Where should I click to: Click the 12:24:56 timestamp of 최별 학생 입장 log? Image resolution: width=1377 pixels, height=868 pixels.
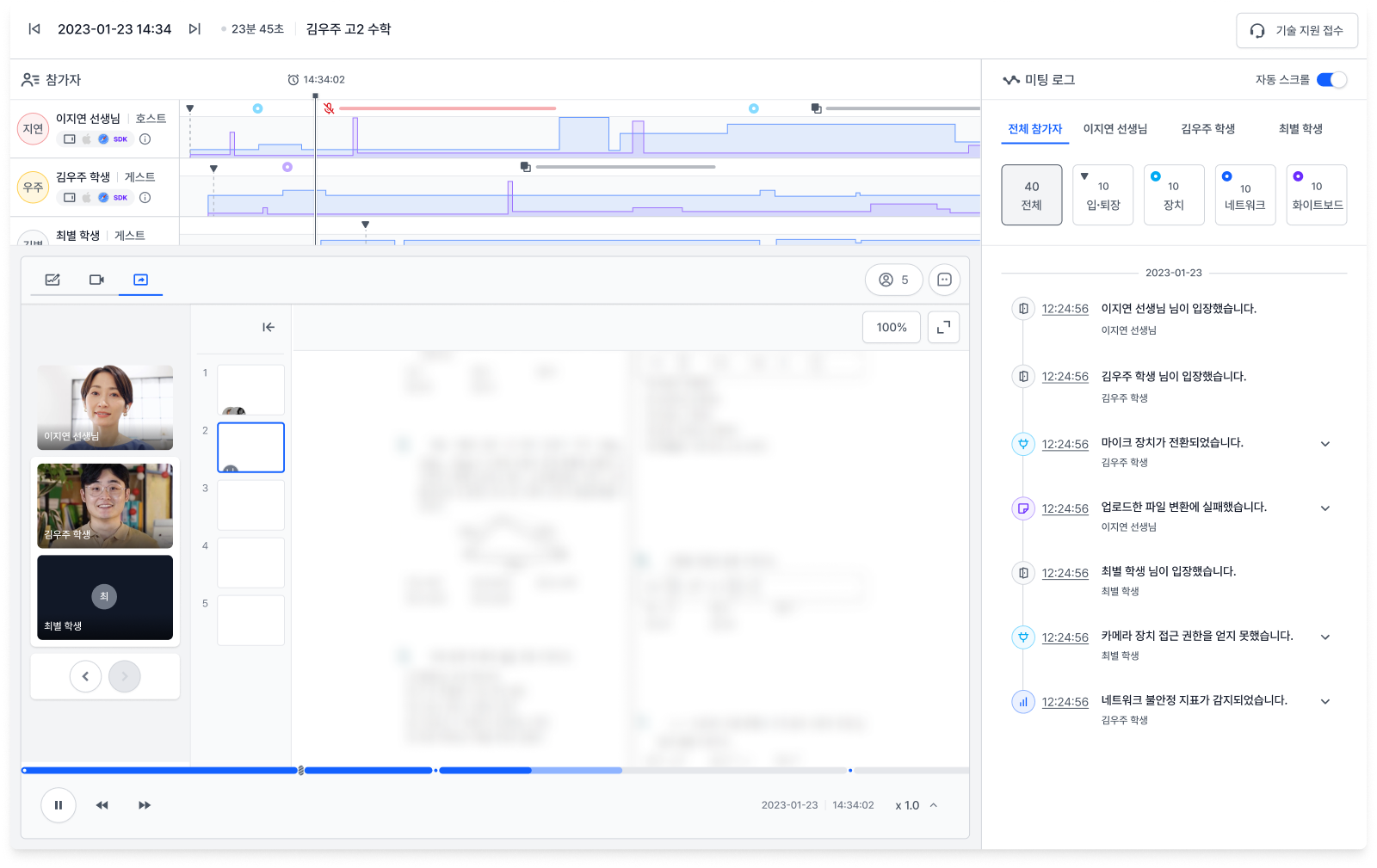(x=1065, y=573)
